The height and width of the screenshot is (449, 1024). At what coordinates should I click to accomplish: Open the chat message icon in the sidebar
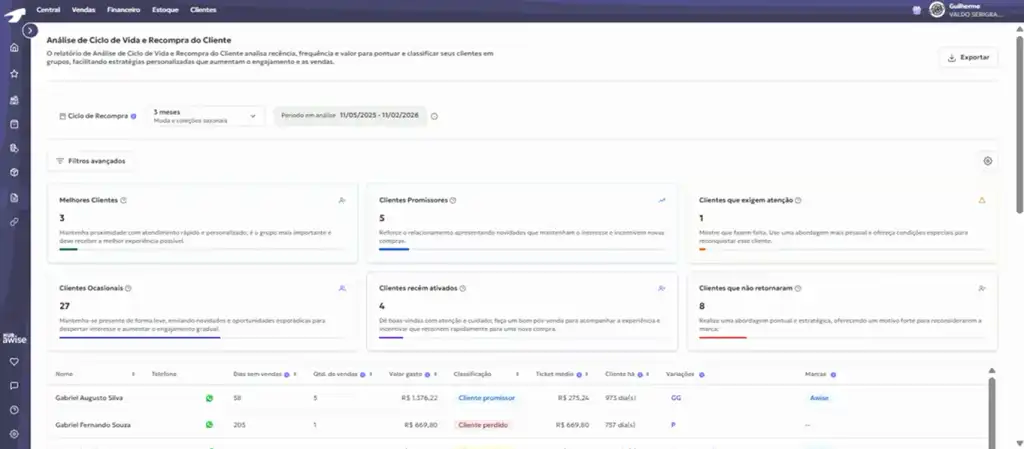click(14, 386)
